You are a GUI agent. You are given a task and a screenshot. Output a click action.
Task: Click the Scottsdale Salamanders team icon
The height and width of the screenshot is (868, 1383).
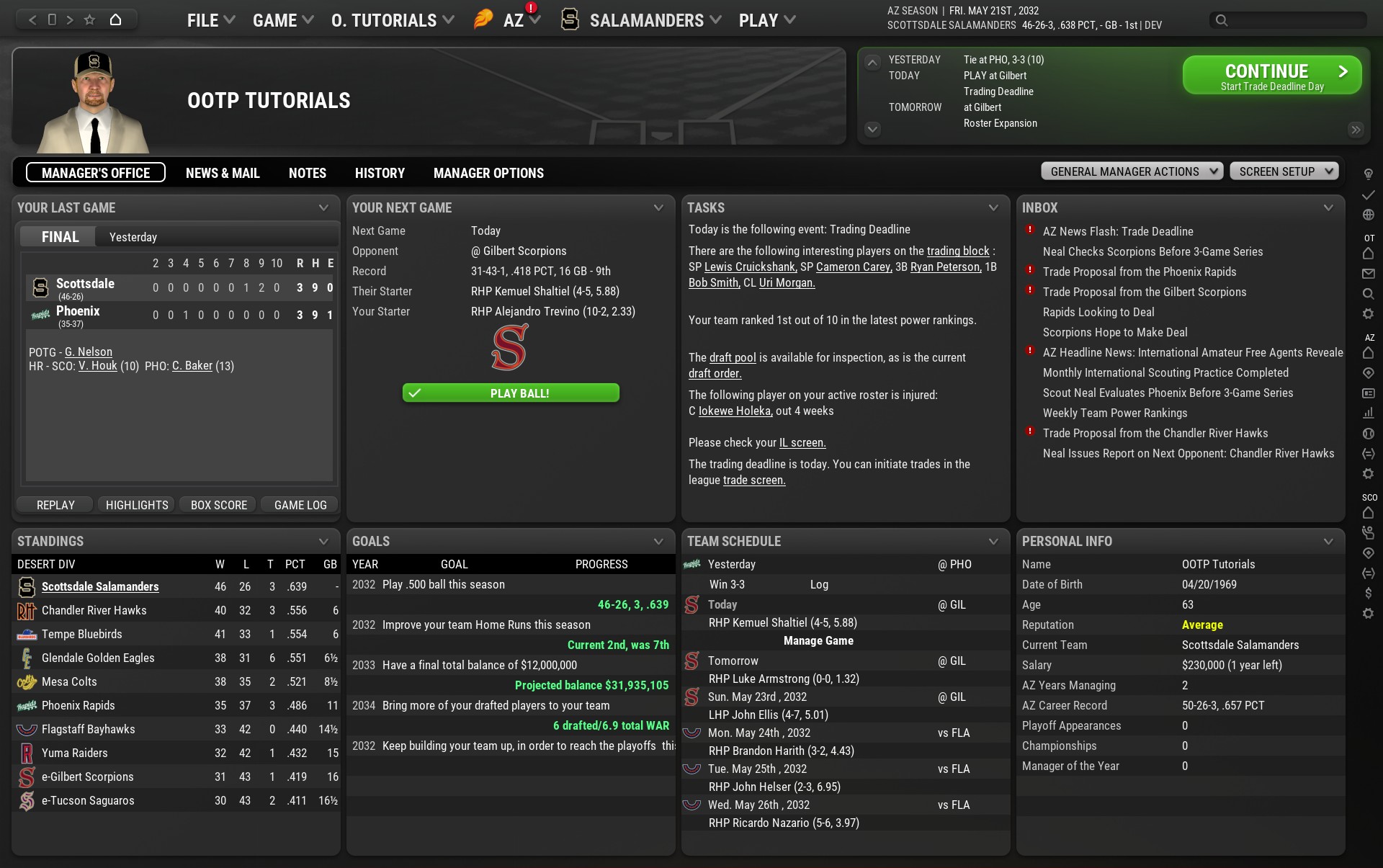click(27, 586)
